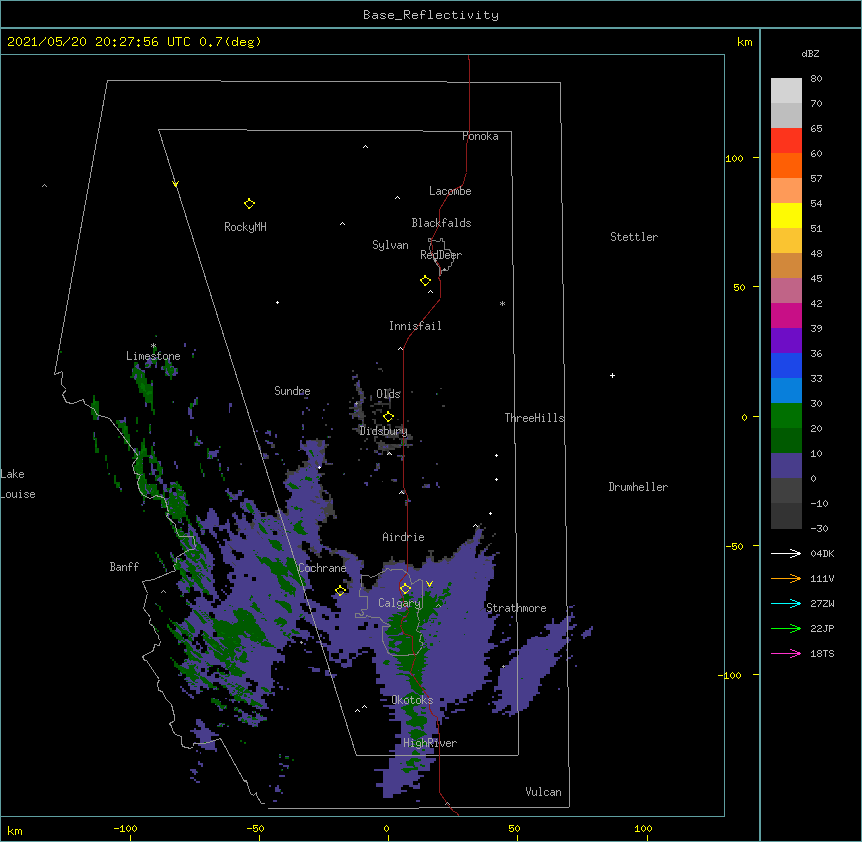Click the white plus marker west of Drumheller
862x842 pixels.
coord(612,375)
